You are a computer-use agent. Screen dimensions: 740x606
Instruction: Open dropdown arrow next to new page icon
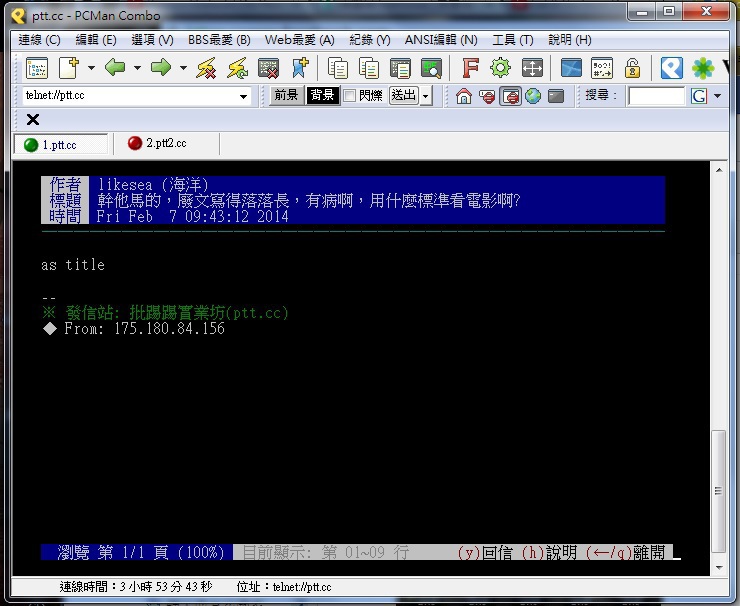click(x=92, y=68)
